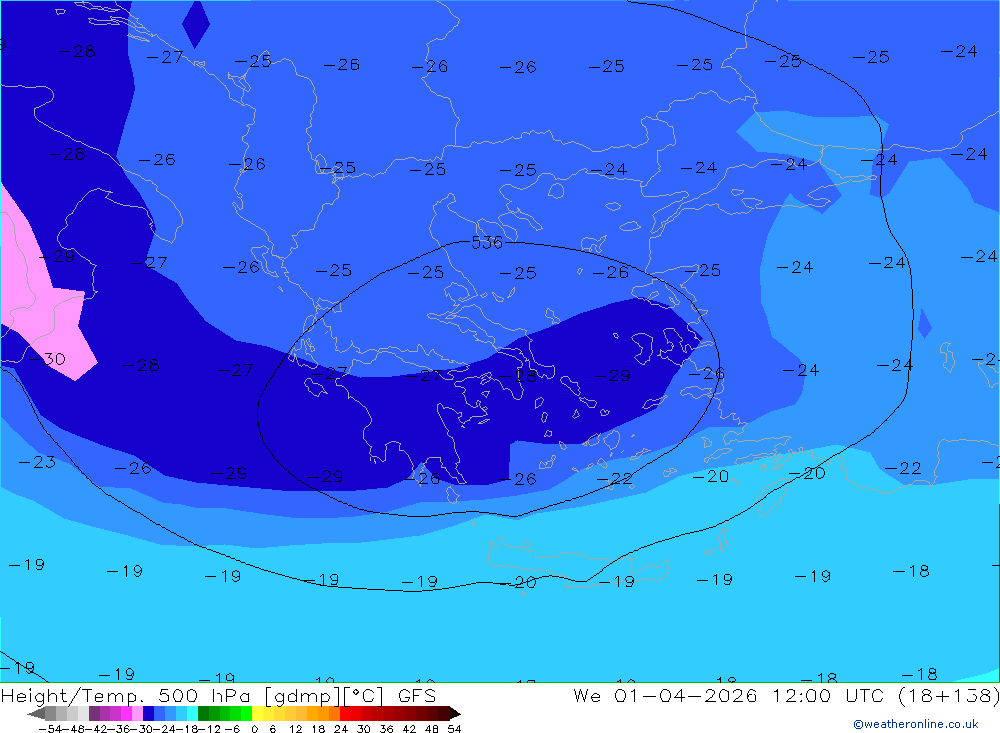Click the 54 label below the color scale
This screenshot has height=733, width=1000.
454,729
